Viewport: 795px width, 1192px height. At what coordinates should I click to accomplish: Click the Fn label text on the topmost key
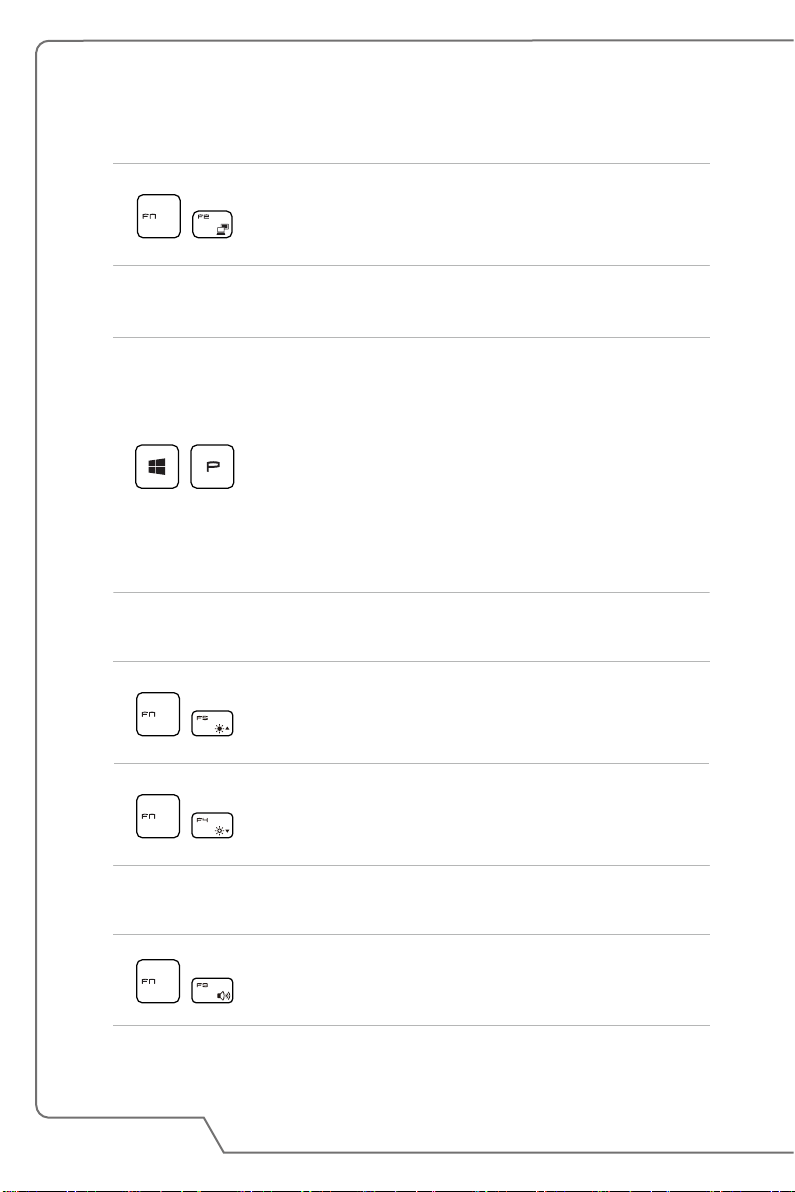click(149, 217)
